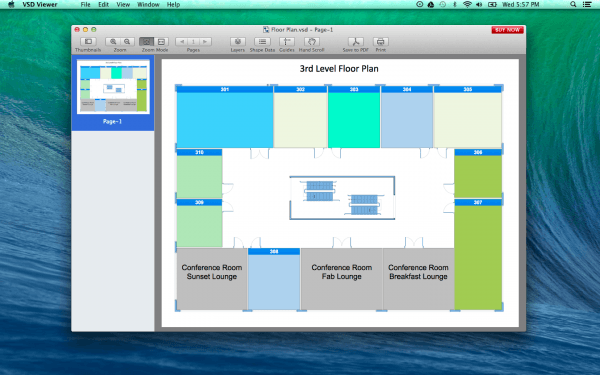Click Conference Room Breakfast Lounge text

pos(418,272)
